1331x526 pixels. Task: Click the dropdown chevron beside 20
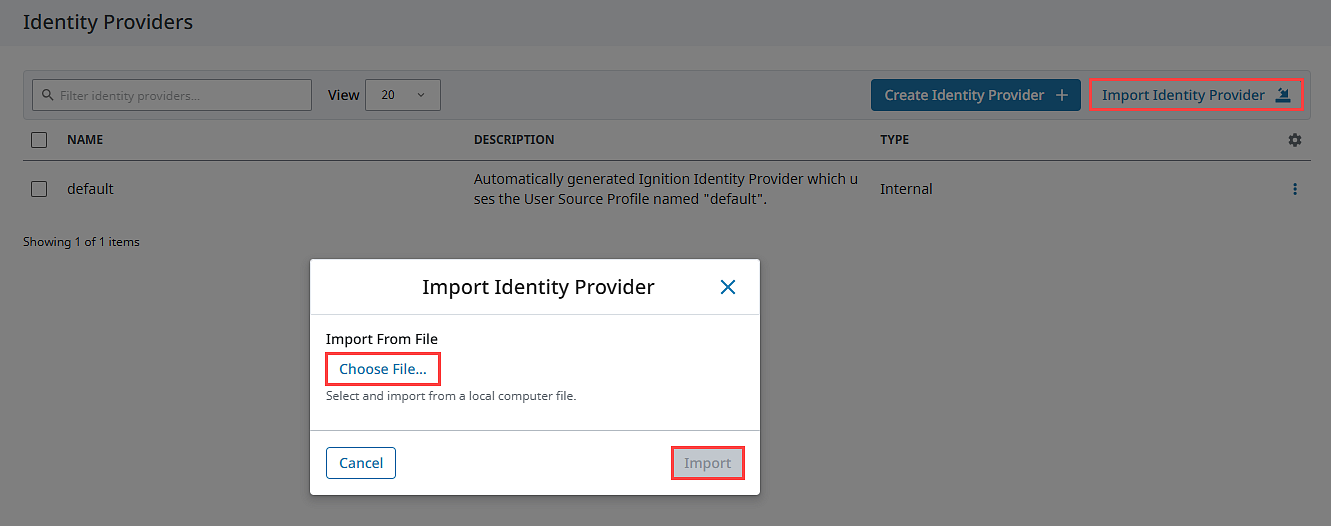(421, 95)
